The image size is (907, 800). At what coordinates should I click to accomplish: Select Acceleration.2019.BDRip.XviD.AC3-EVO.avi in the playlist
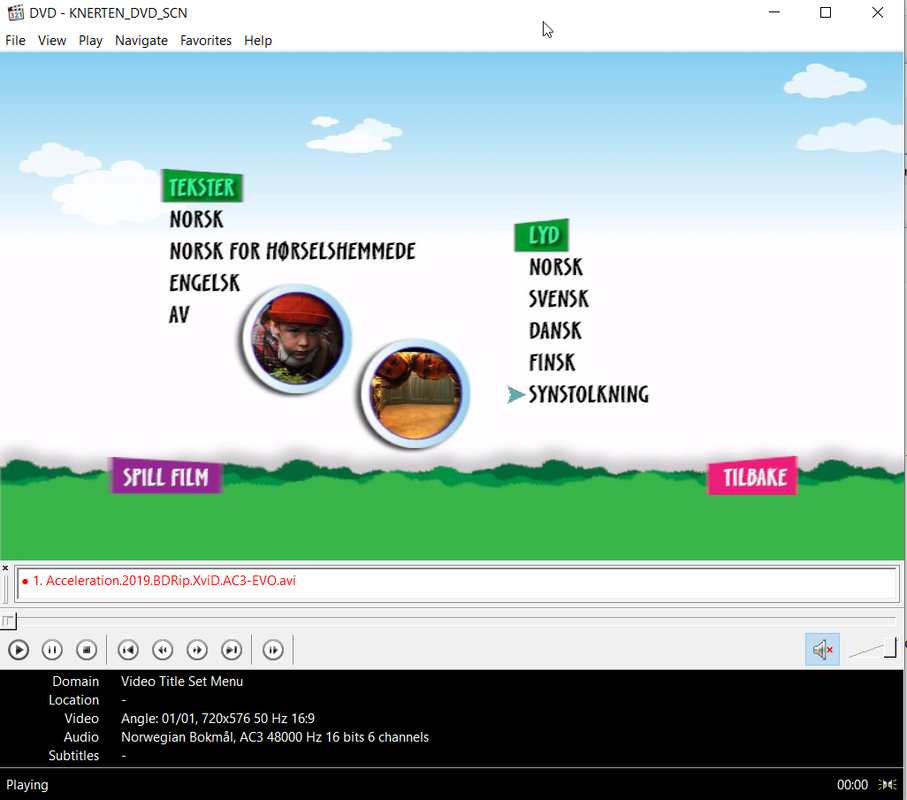click(164, 580)
